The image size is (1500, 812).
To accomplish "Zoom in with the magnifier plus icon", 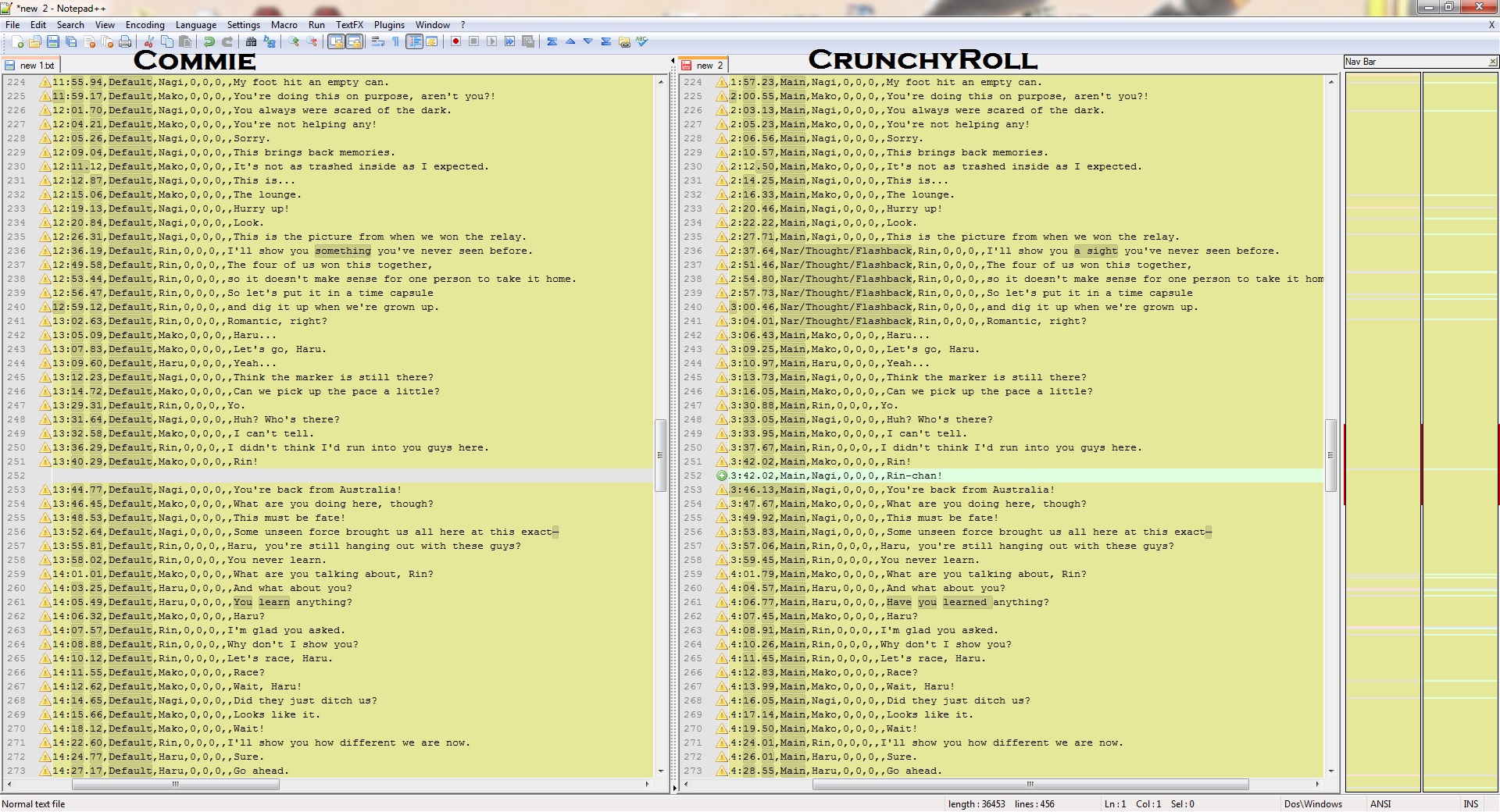I will pyautogui.click(x=294, y=41).
